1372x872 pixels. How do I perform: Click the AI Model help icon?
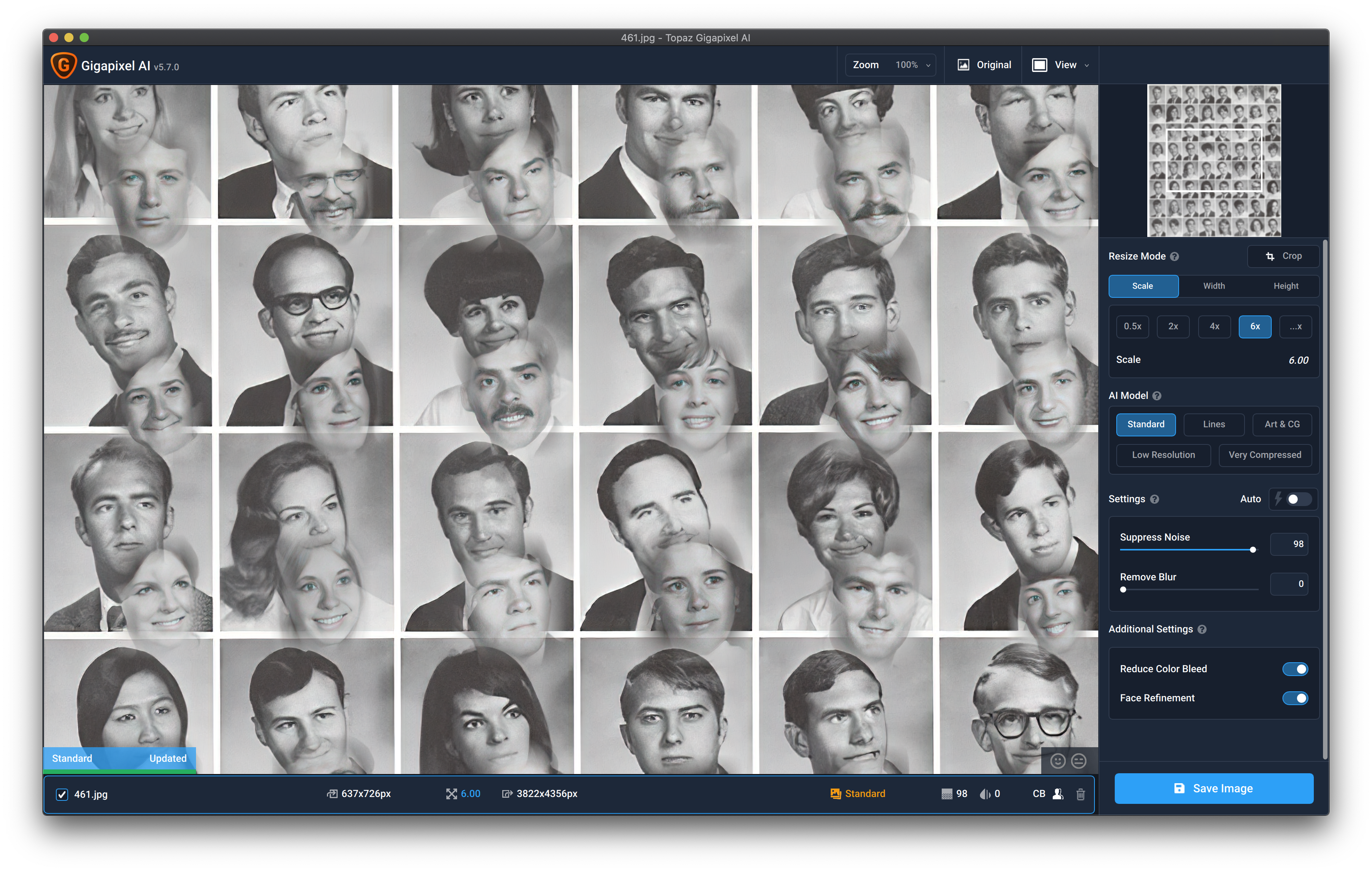tap(1156, 396)
